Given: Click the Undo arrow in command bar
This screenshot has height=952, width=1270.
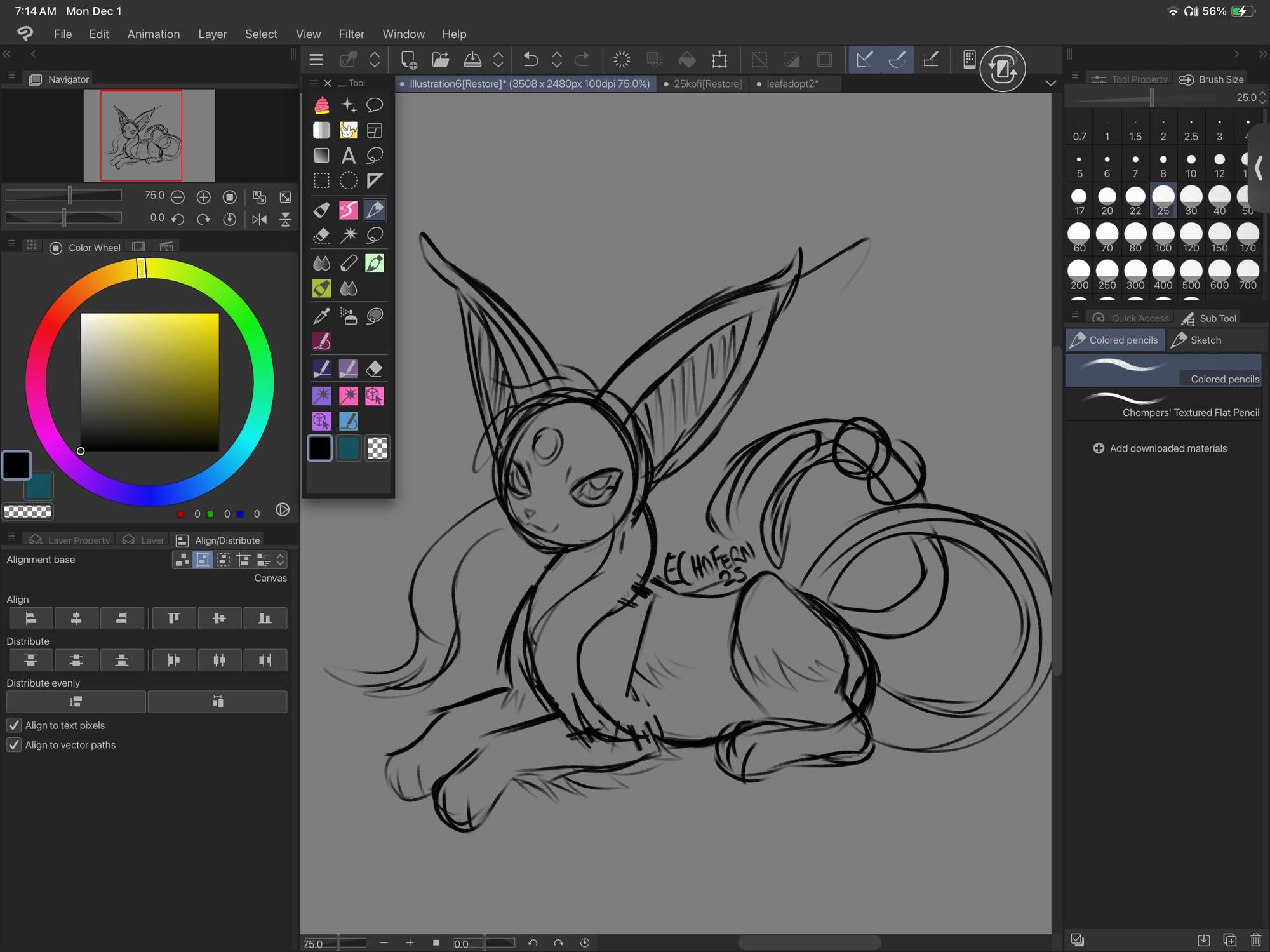Looking at the screenshot, I should (530, 60).
